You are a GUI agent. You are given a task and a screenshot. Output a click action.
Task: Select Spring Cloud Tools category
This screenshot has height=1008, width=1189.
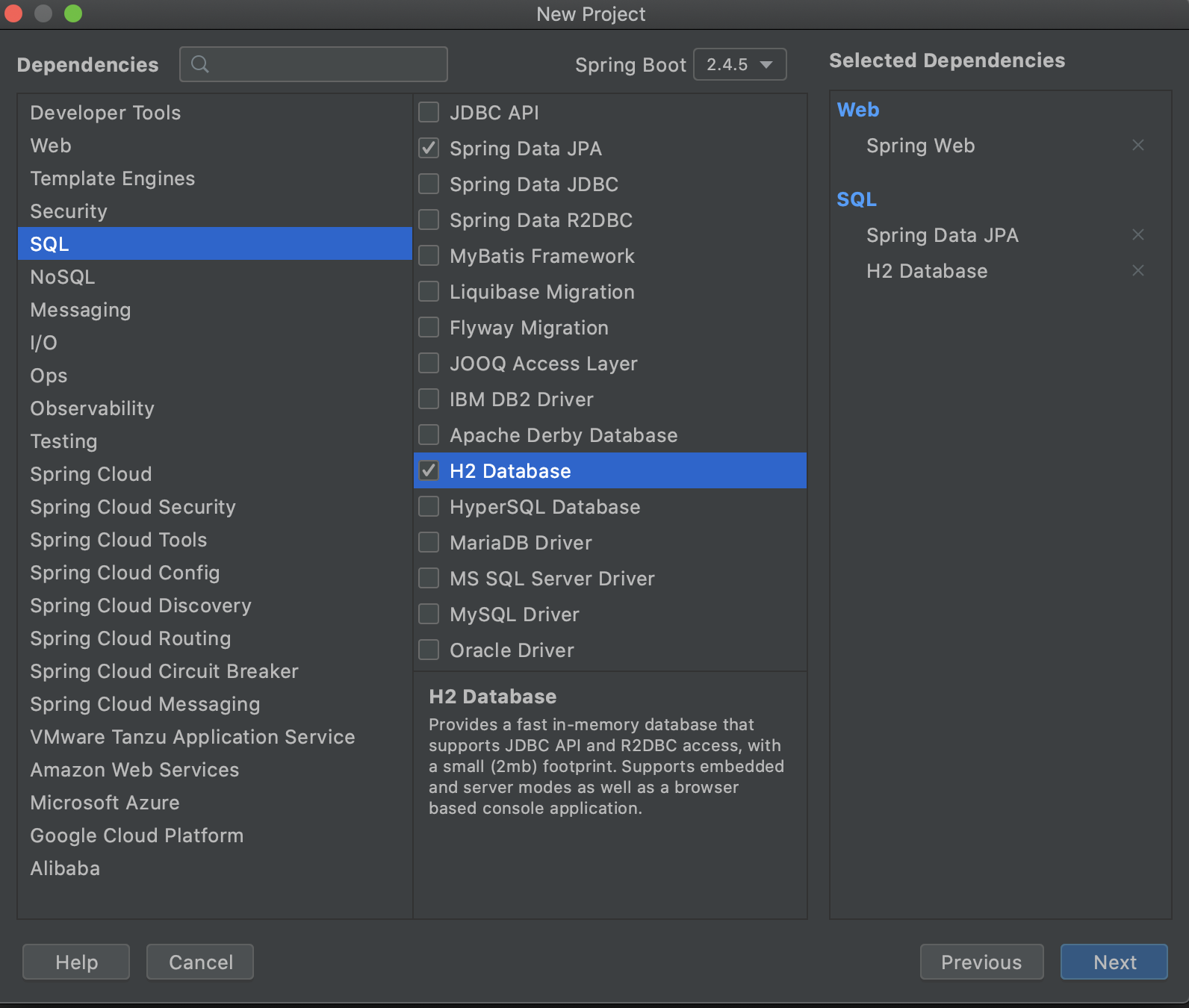coord(215,539)
